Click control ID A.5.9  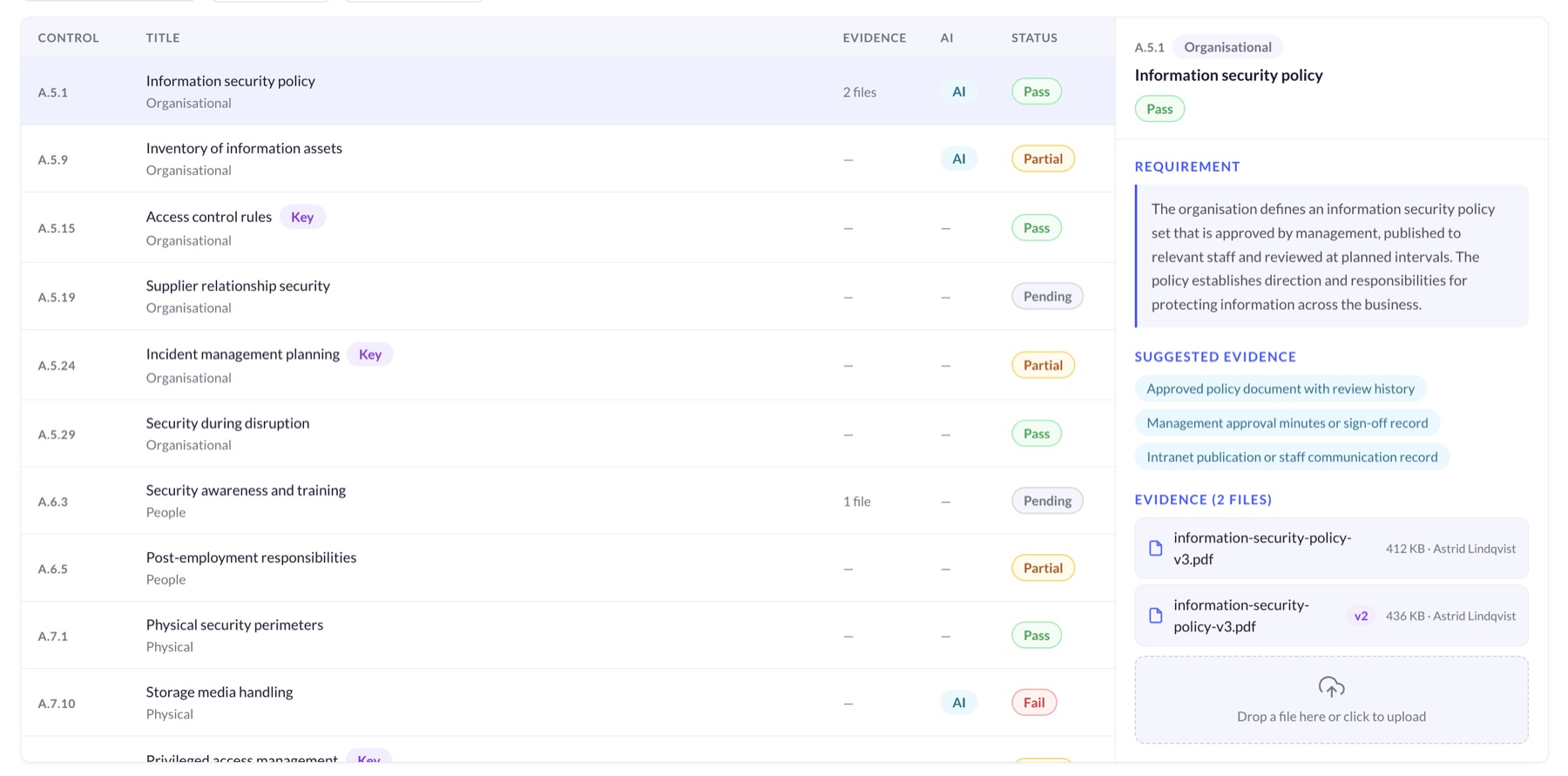pyautogui.click(x=53, y=159)
